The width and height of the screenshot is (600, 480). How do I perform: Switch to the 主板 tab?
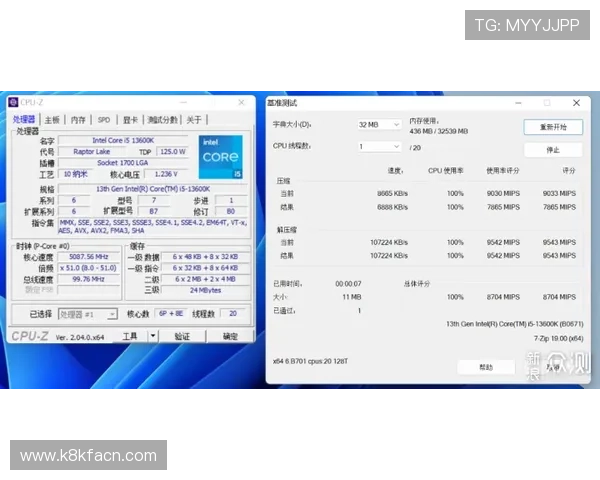pos(52,120)
